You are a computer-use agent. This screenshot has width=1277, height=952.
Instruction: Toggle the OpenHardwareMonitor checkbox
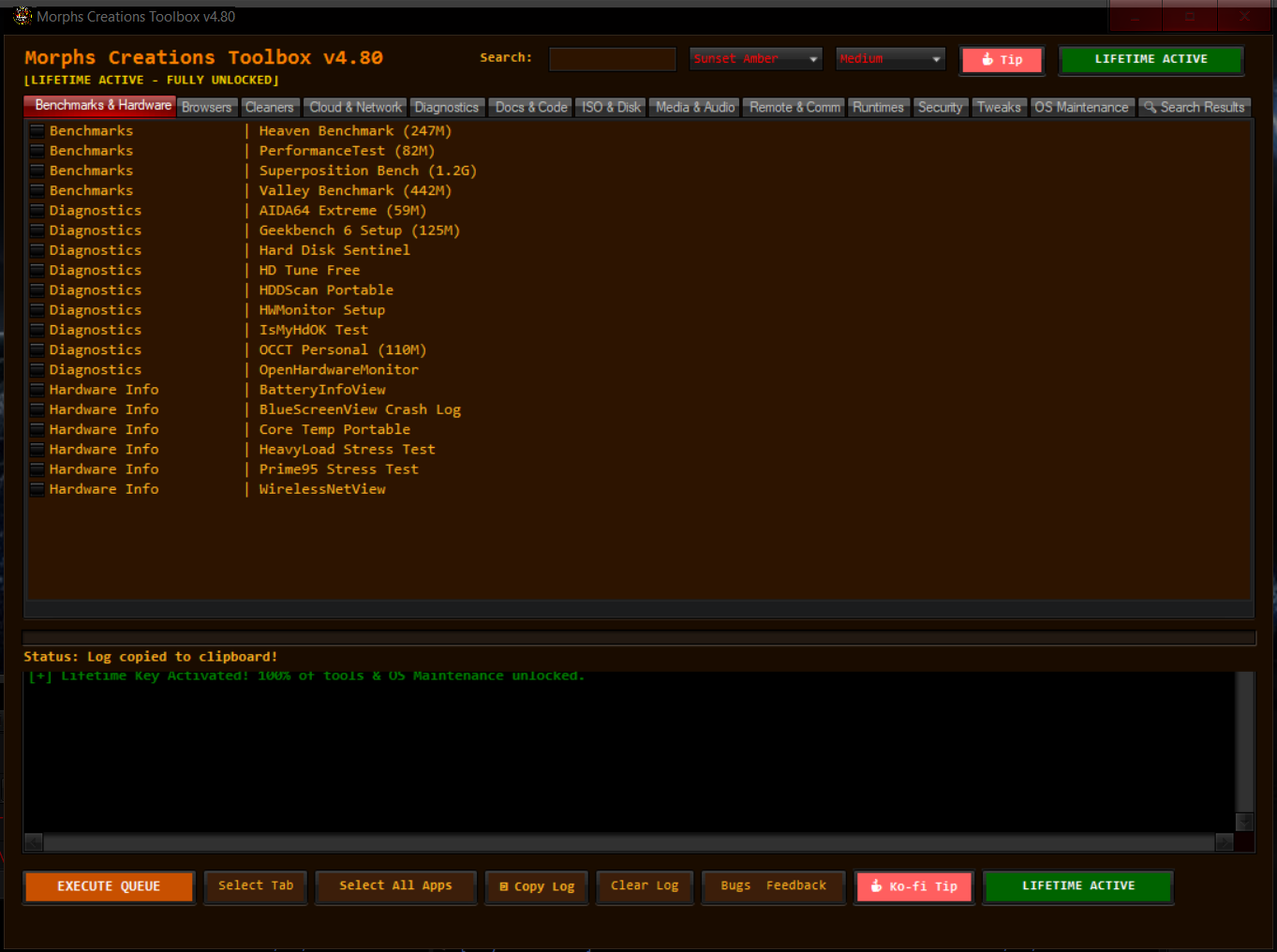coord(37,370)
